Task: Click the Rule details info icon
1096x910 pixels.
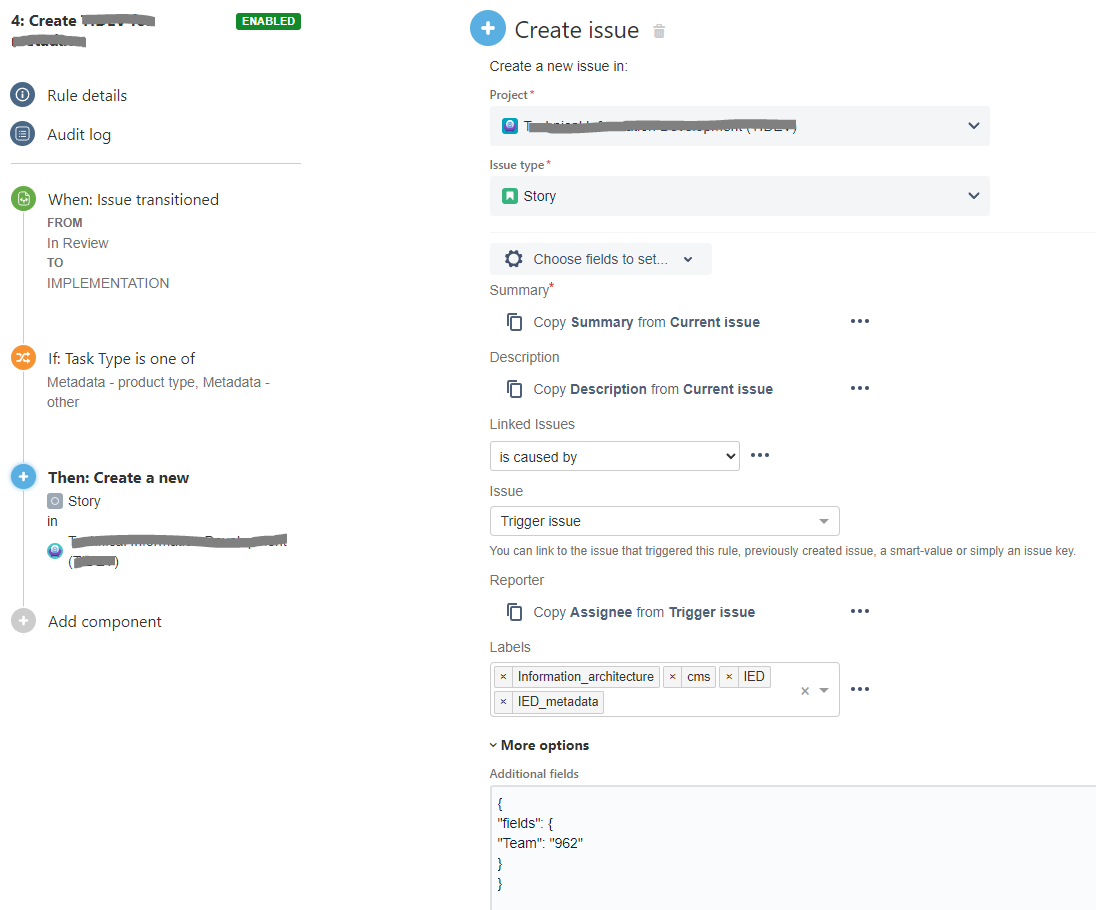Action: pyautogui.click(x=22, y=95)
